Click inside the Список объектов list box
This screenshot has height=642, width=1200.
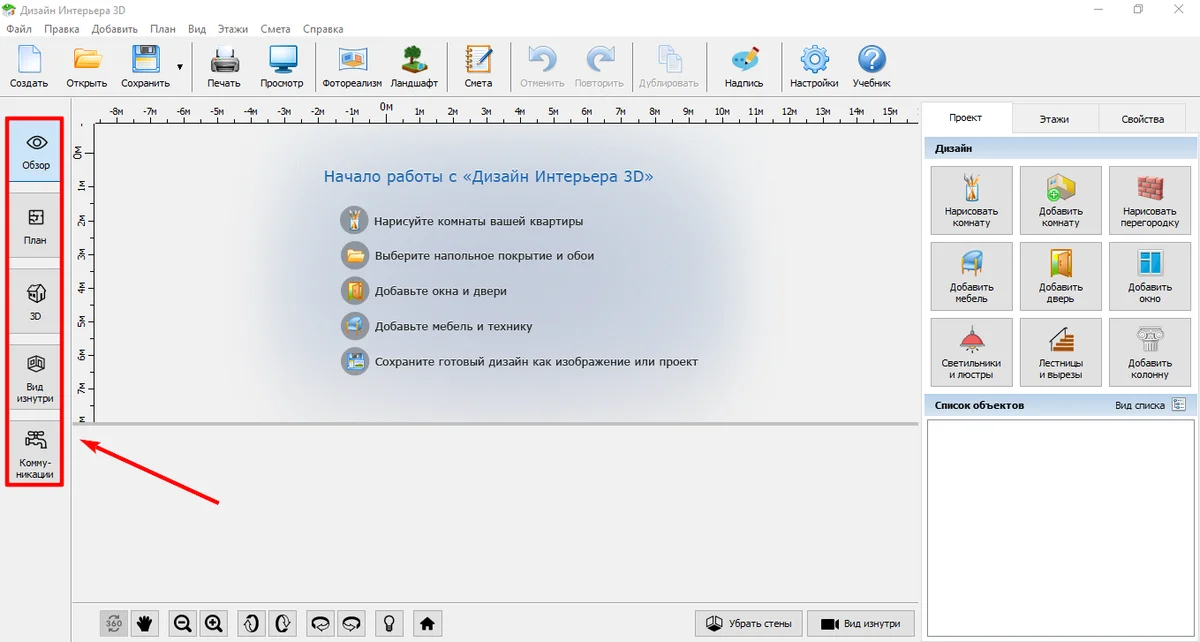pyautogui.click(x=1059, y=527)
